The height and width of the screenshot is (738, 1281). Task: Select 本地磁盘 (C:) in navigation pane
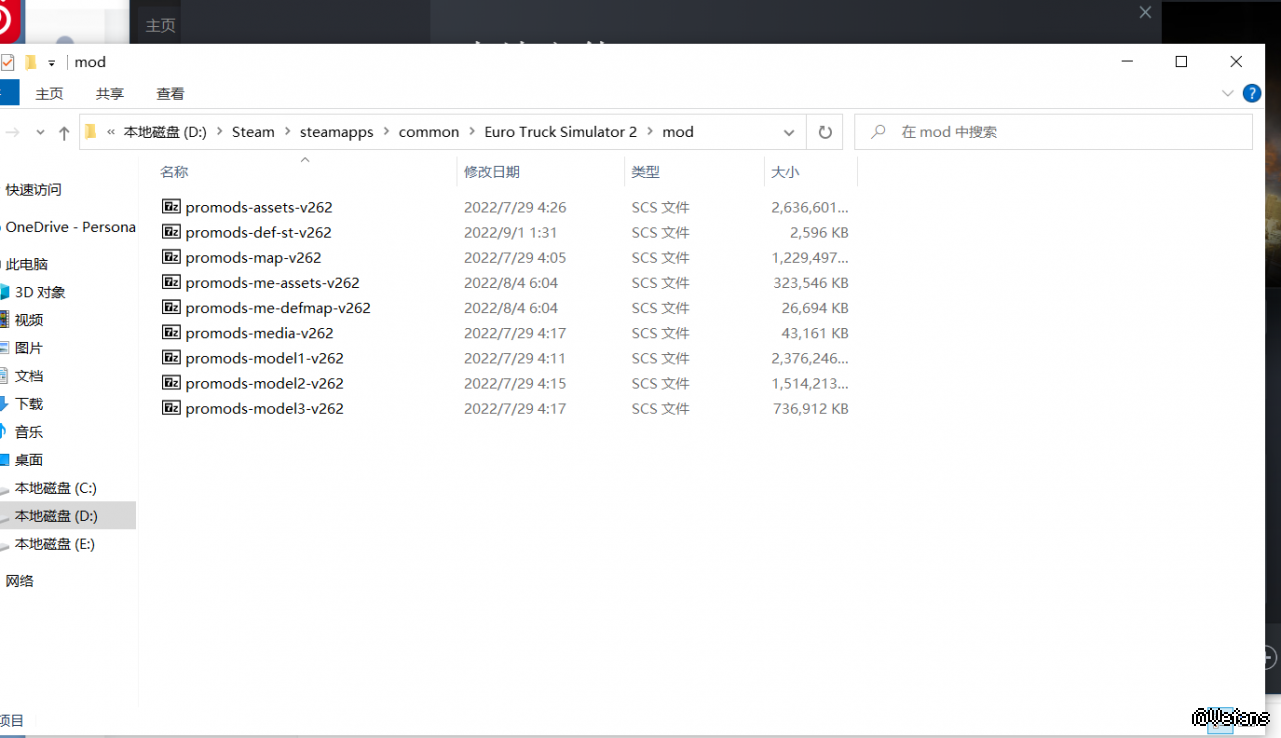(55, 488)
